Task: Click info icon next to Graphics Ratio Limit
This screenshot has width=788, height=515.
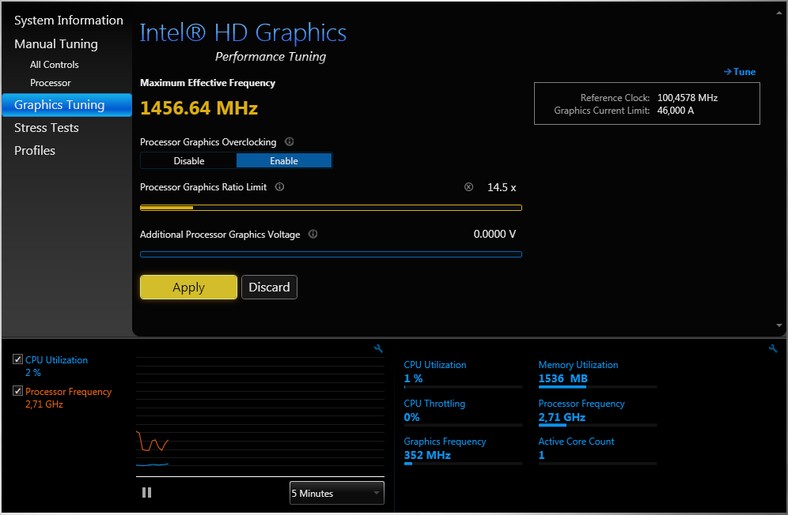Action: (x=279, y=187)
